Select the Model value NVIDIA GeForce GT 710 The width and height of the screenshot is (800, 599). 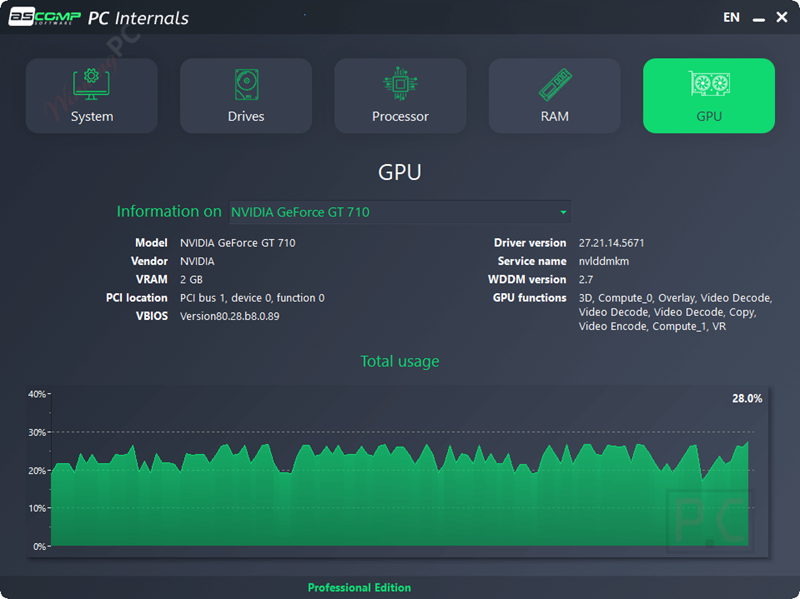point(238,243)
